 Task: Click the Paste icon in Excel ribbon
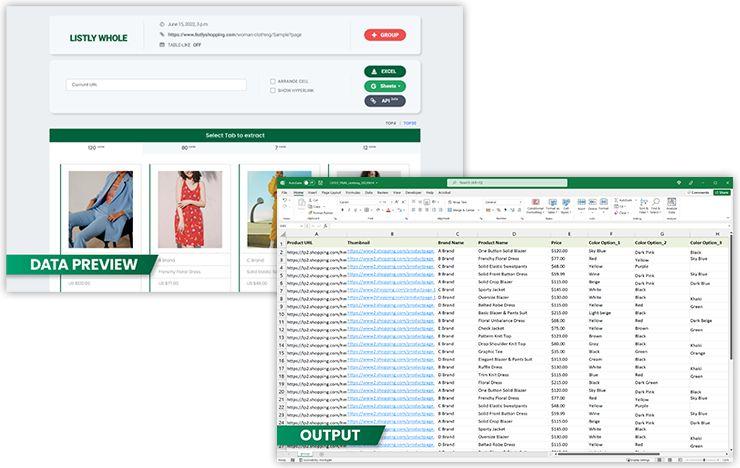click(302, 203)
